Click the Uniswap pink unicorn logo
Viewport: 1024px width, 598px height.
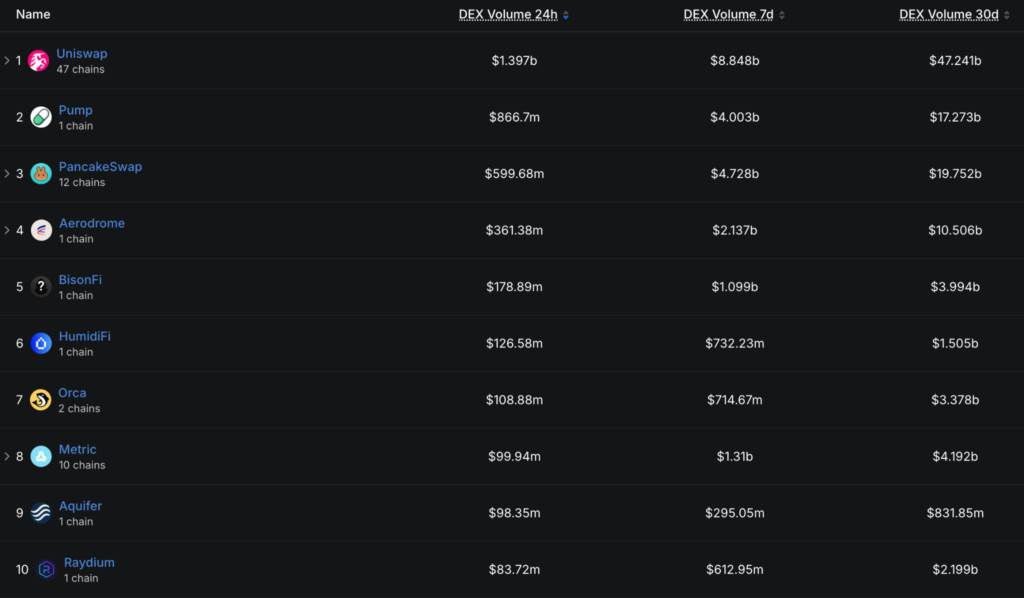click(x=38, y=61)
